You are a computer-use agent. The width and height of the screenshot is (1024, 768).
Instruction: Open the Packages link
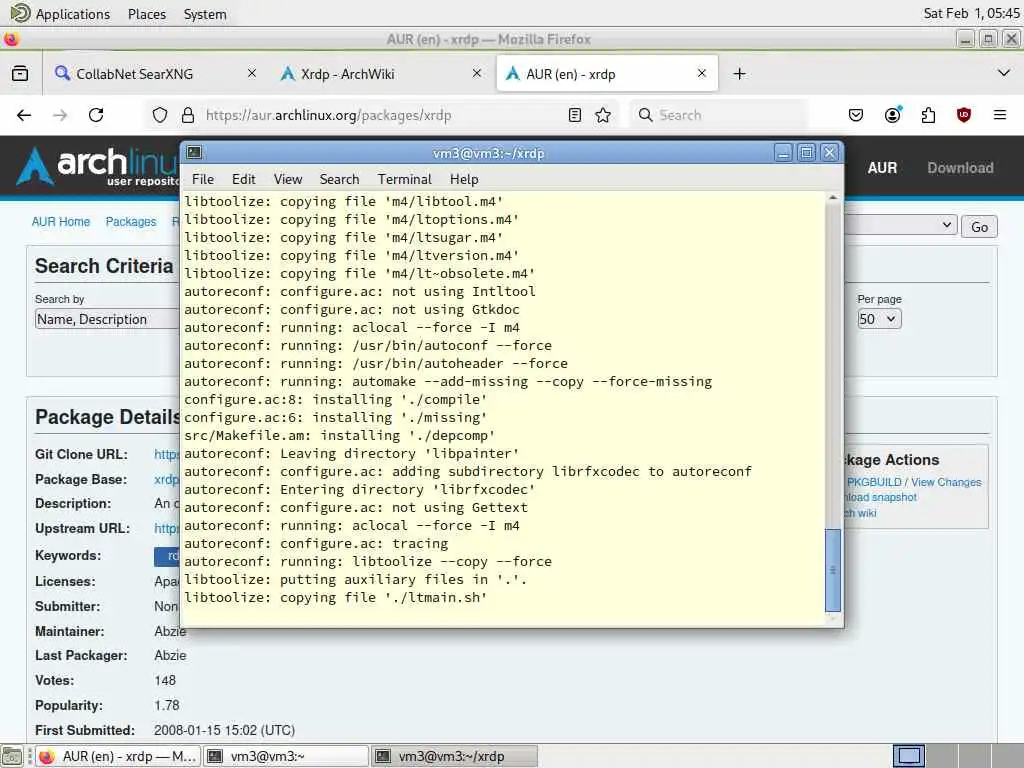(x=131, y=221)
